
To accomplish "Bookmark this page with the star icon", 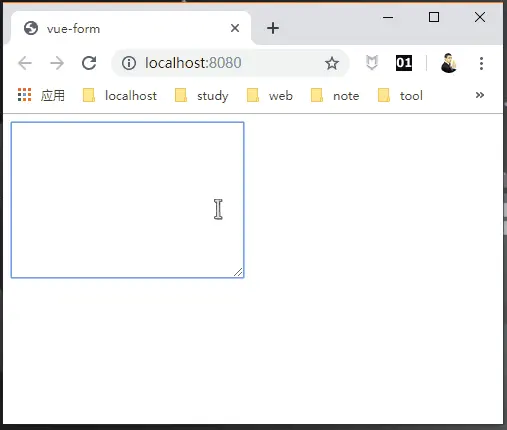I will pos(332,63).
